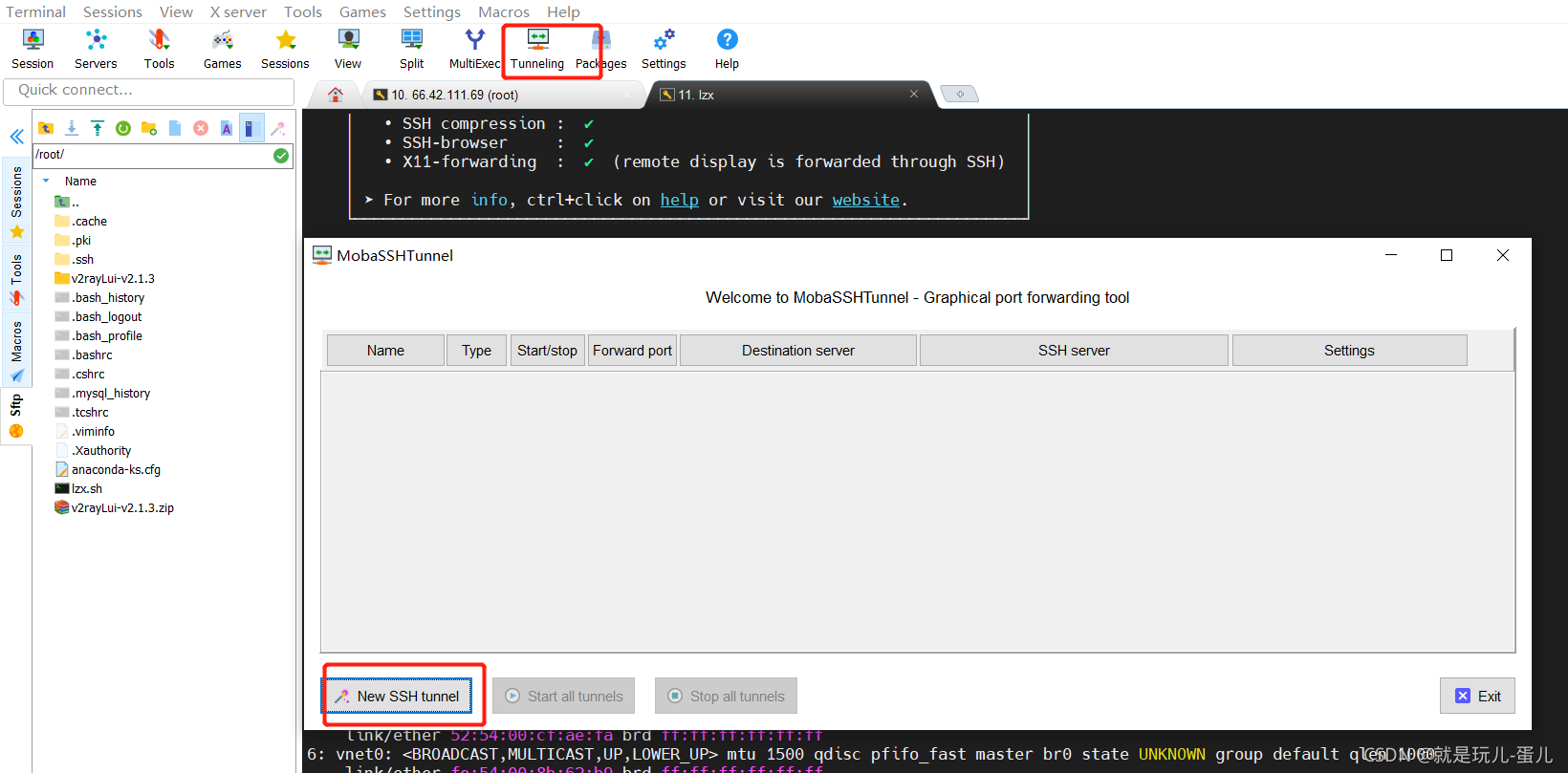The height and width of the screenshot is (773, 1568).
Task: Open the Terminal menu
Action: (x=35, y=11)
